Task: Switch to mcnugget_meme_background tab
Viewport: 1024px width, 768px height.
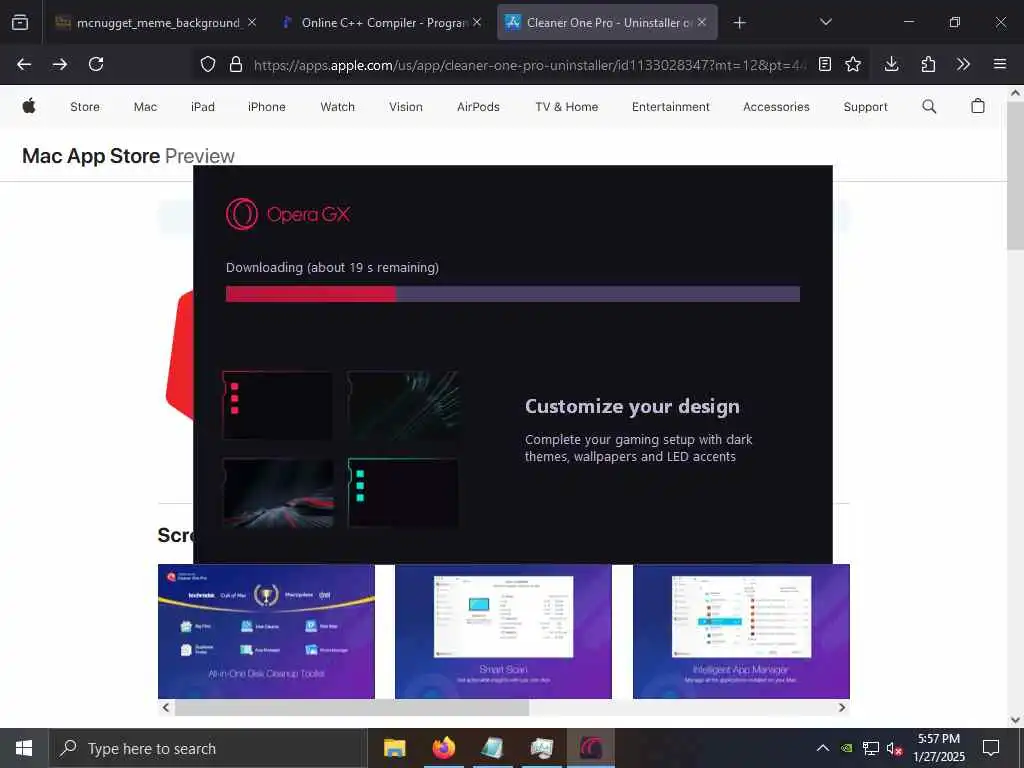Action: tap(155, 23)
